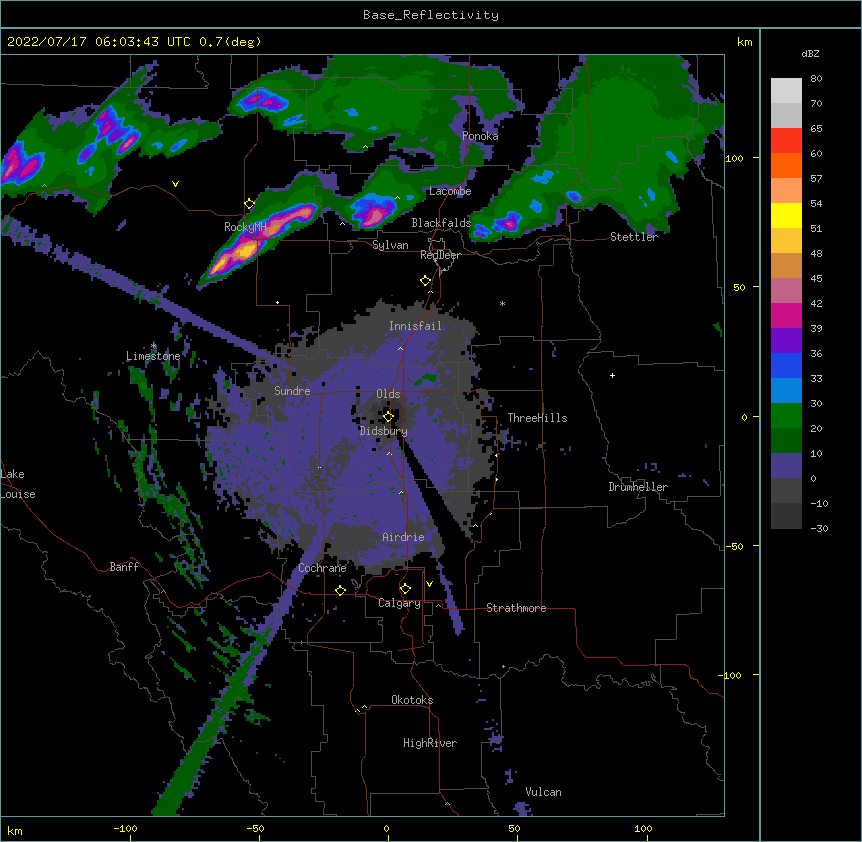The image size is (862, 842).
Task: Click the Calgary city label
Action: tap(399, 603)
